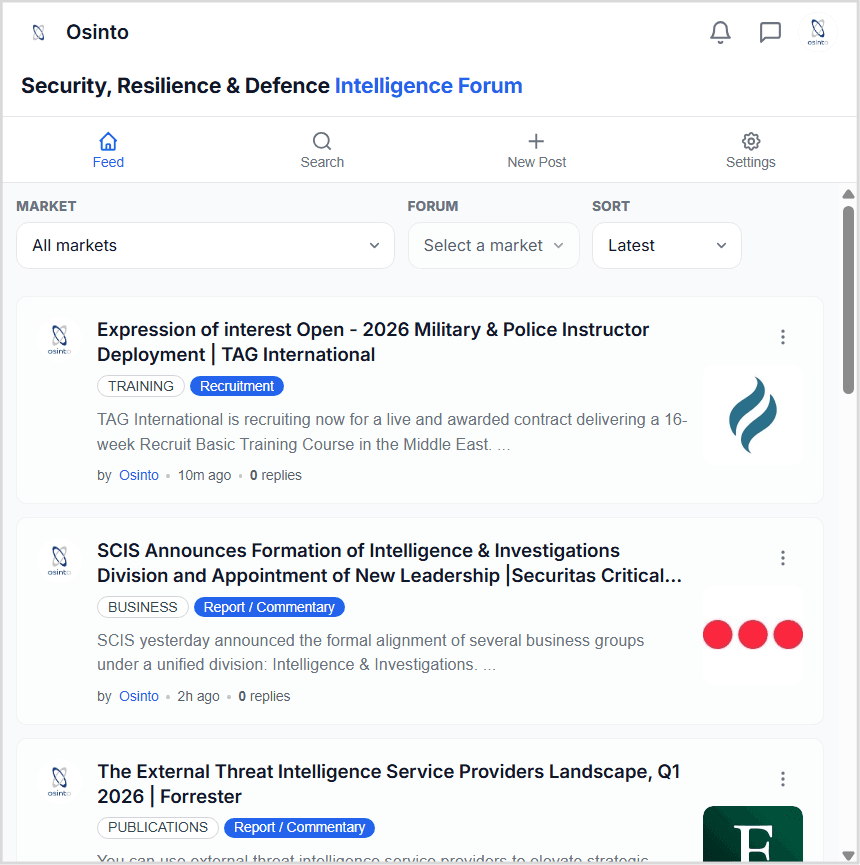Click Osinto author link on 2h ago post

tap(139, 696)
